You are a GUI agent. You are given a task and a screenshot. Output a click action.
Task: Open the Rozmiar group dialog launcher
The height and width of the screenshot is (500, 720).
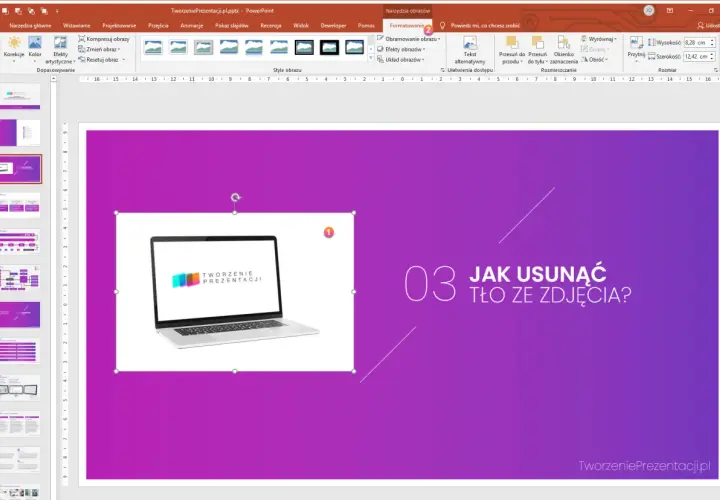715,70
